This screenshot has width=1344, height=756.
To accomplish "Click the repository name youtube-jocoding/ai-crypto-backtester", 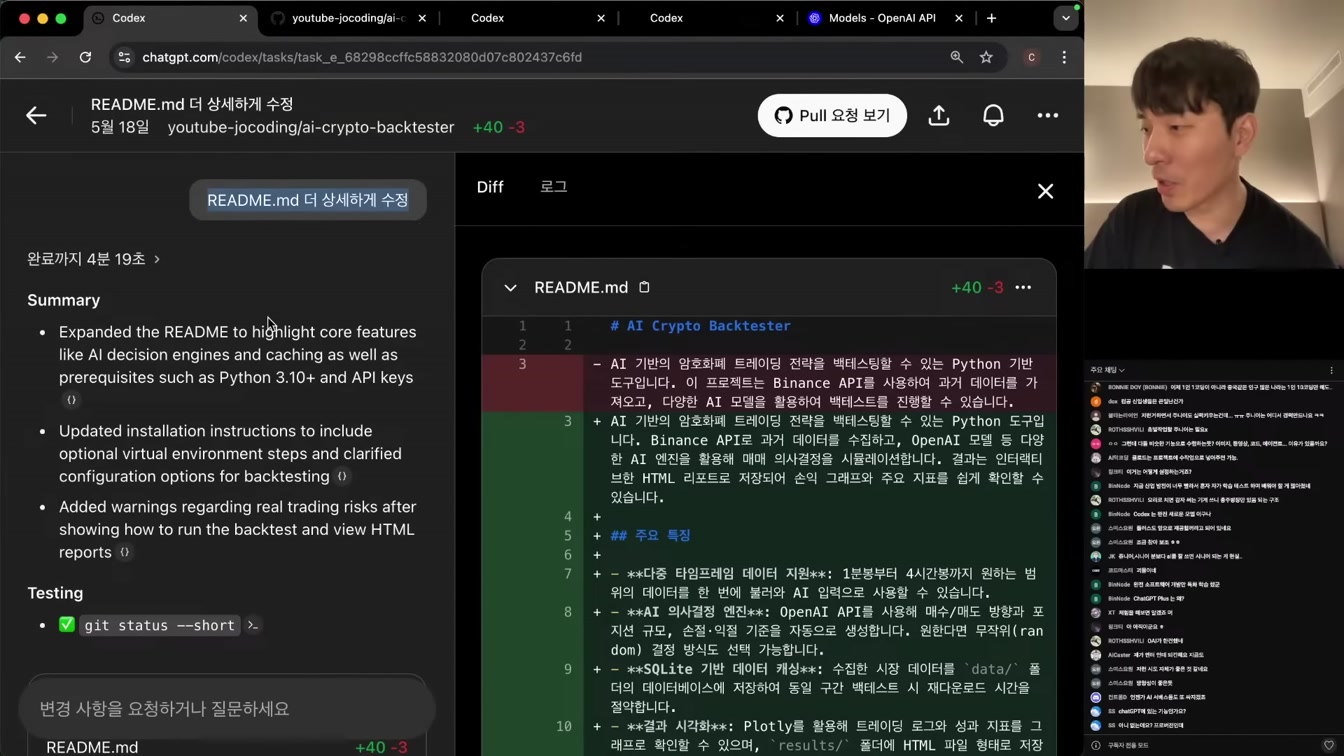I will pos(311,127).
